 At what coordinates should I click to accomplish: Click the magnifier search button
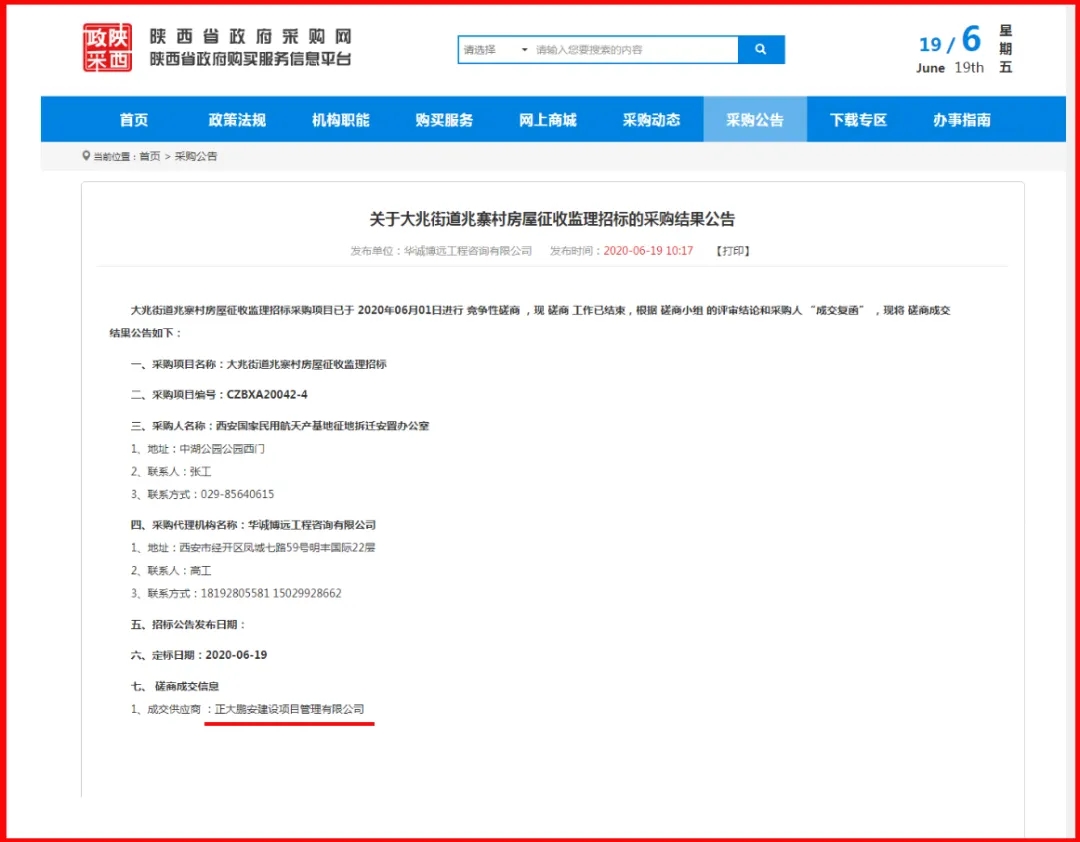[x=761, y=49]
